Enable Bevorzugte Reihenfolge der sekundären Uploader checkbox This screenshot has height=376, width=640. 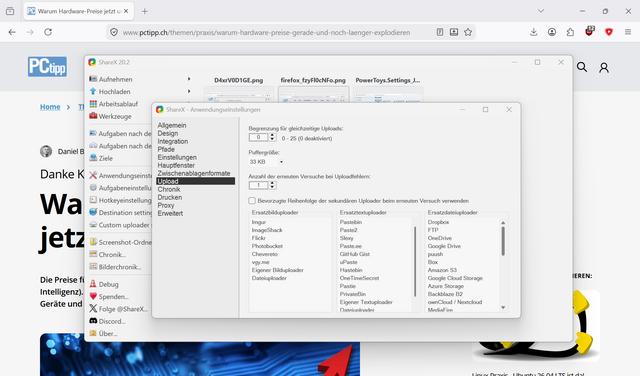pos(252,200)
